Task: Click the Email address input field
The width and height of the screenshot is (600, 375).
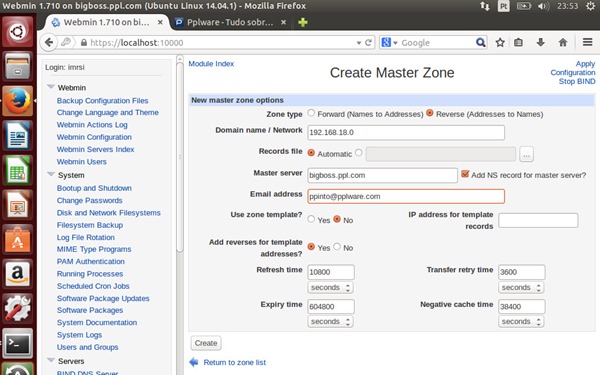Action: coord(406,196)
